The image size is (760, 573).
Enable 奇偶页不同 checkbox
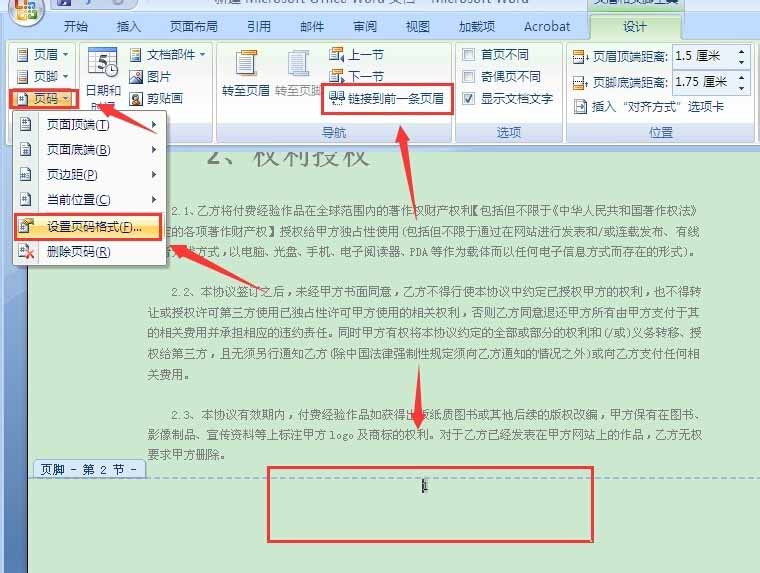click(468, 76)
